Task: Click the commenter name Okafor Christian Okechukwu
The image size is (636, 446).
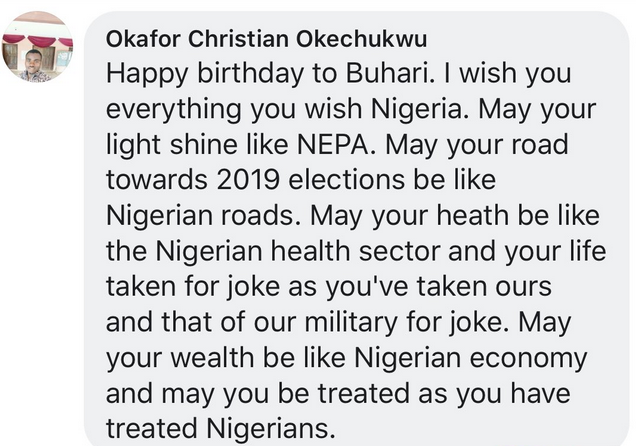Action: (266, 40)
